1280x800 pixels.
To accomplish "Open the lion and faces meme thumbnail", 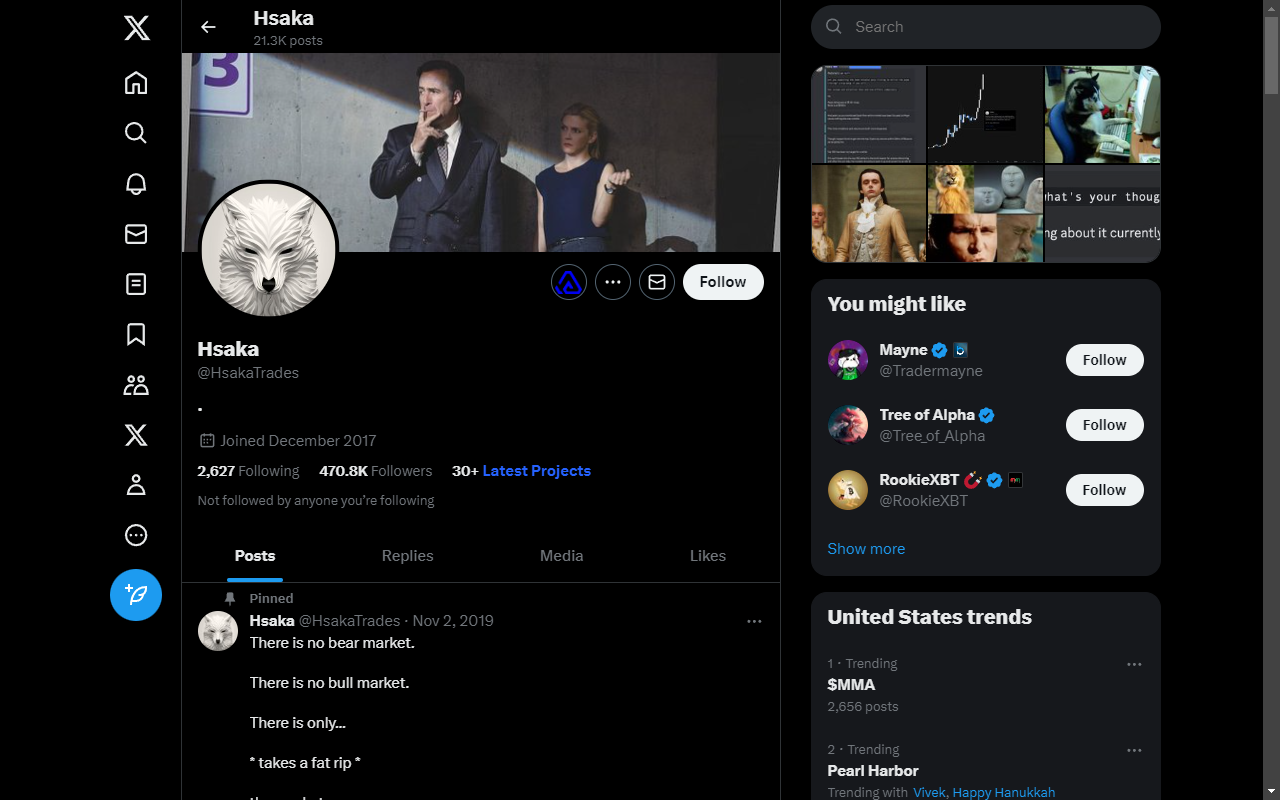I will [986, 213].
